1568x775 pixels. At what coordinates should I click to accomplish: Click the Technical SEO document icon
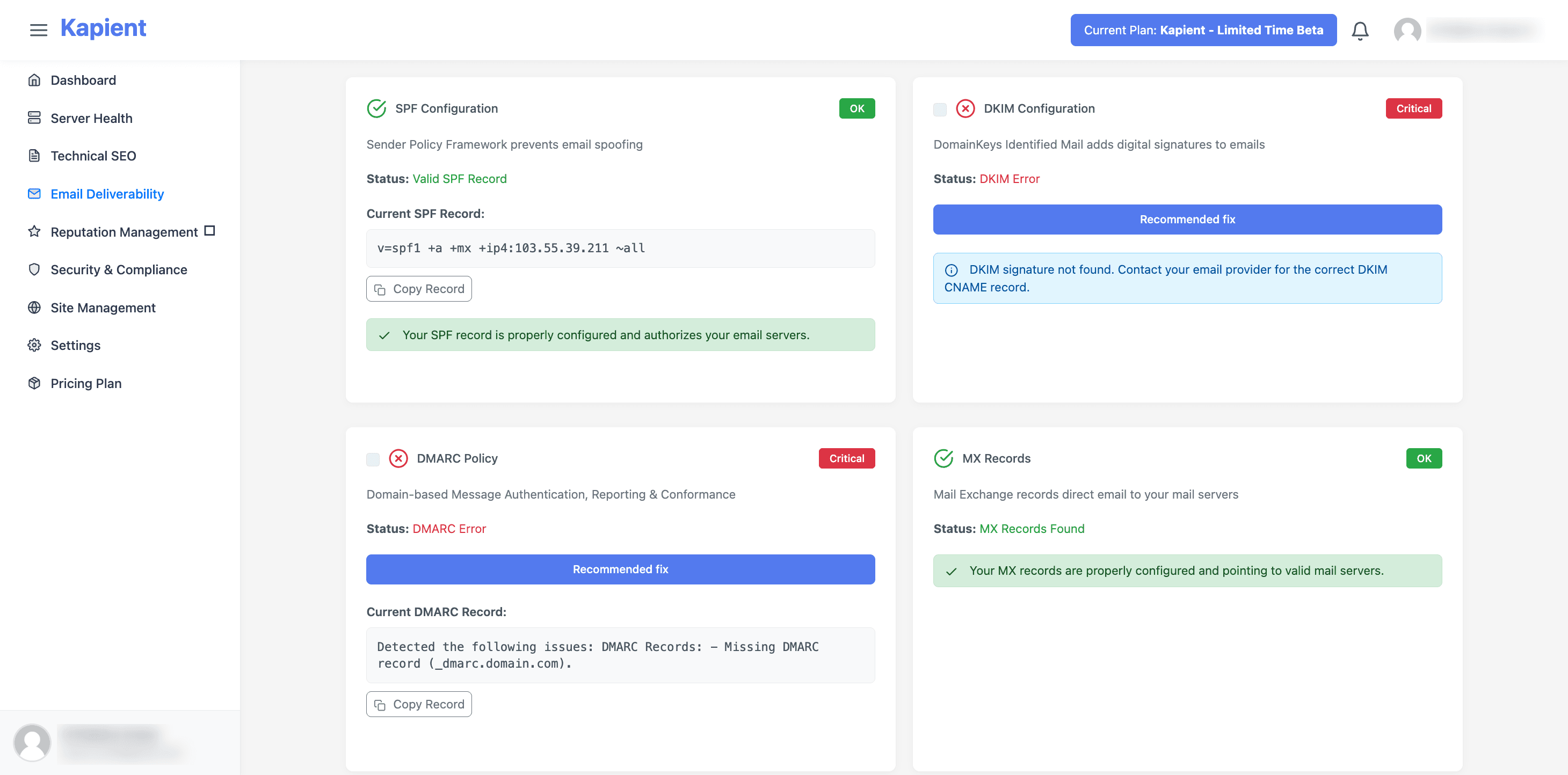point(34,156)
